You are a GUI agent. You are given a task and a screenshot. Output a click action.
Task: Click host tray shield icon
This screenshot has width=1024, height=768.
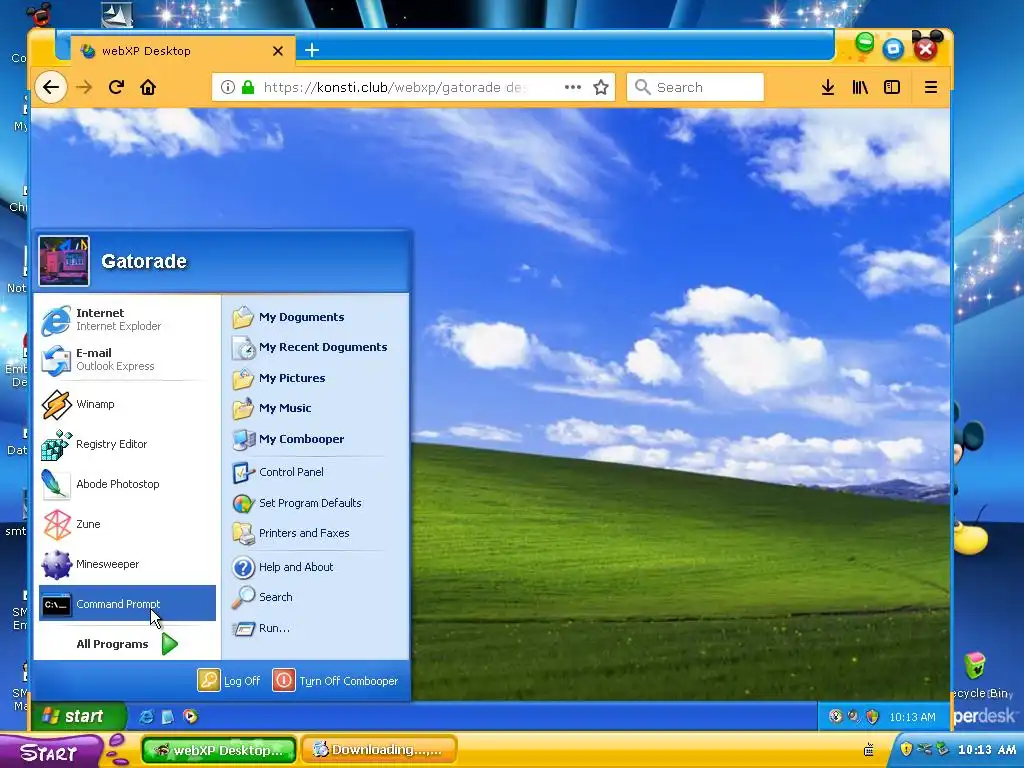click(906, 749)
